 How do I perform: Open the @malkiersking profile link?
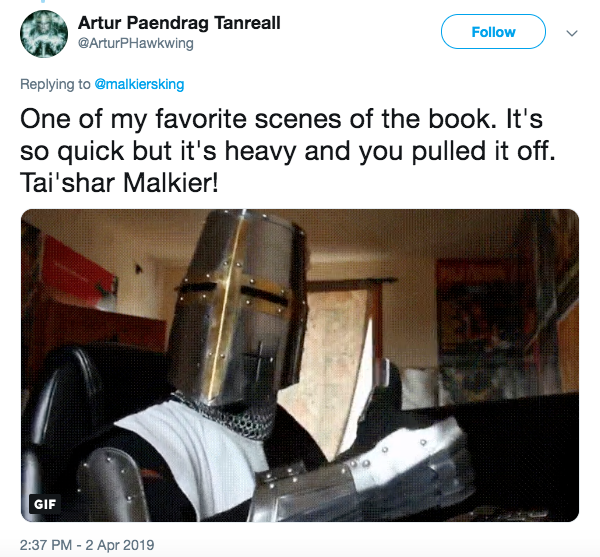[139, 84]
